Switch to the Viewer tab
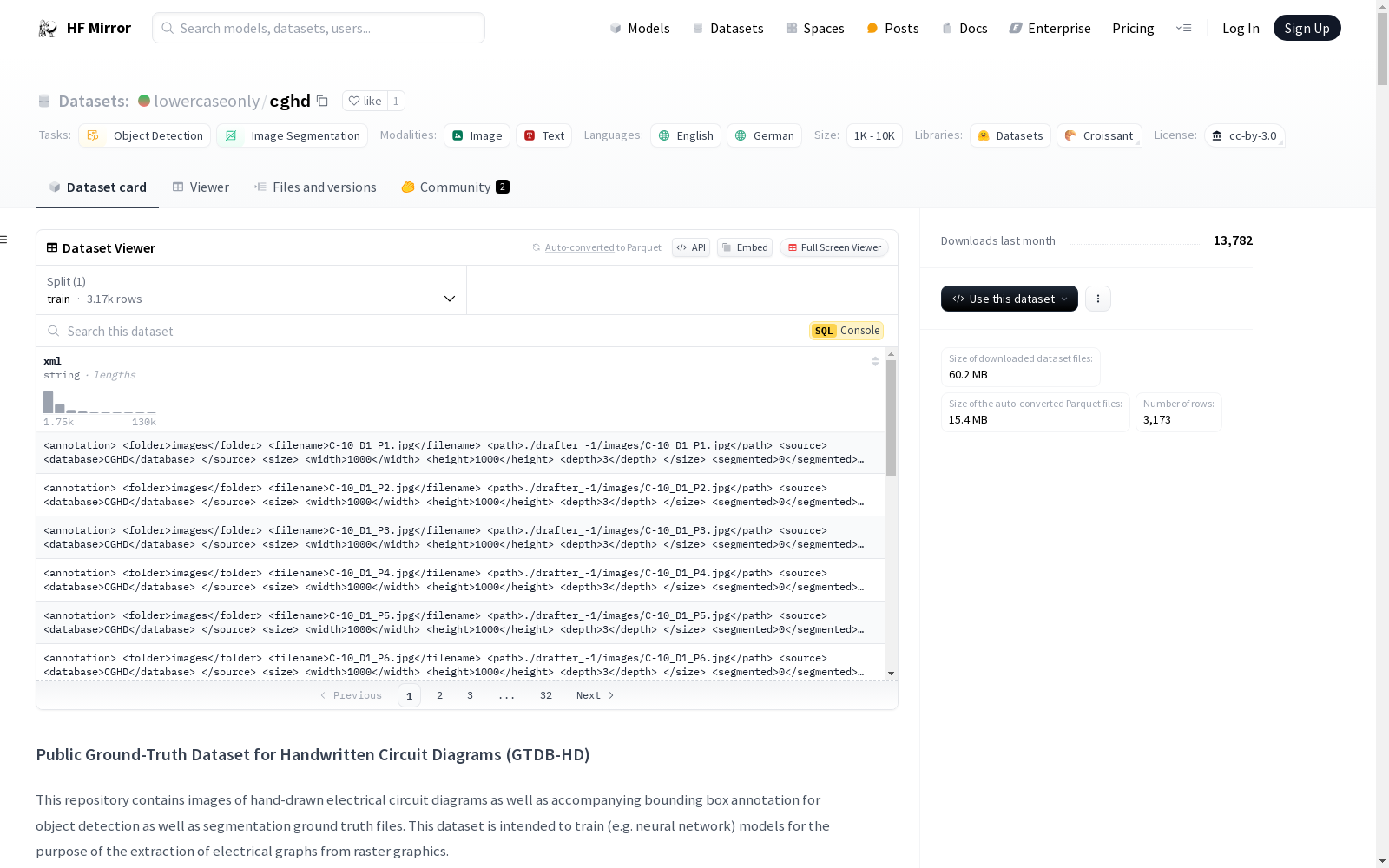 201,187
